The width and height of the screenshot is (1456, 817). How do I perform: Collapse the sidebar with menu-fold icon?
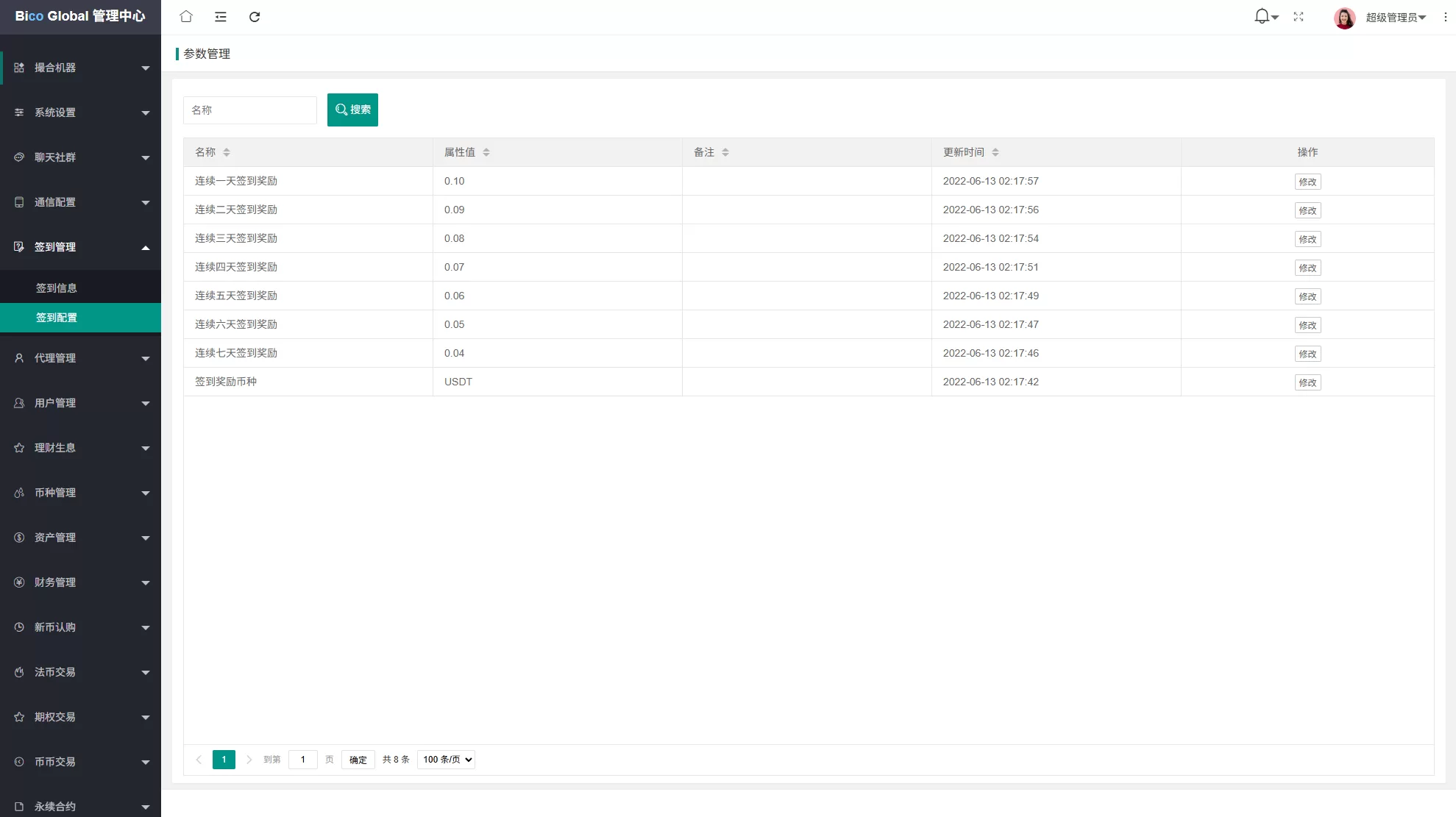tap(220, 16)
